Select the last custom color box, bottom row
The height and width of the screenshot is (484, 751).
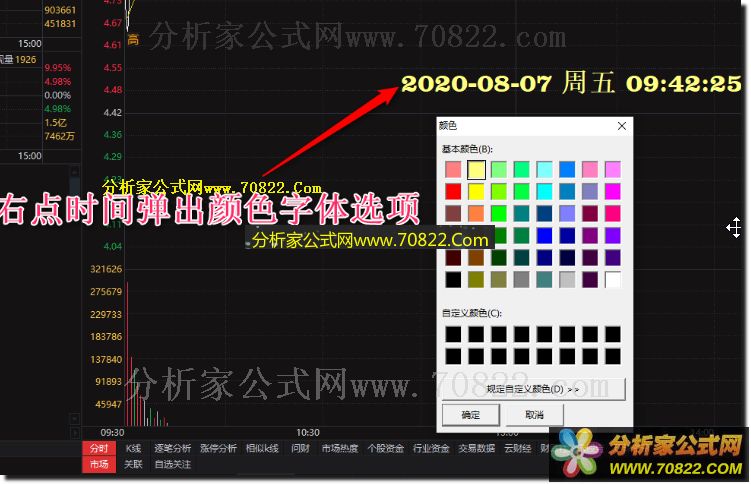click(x=613, y=356)
